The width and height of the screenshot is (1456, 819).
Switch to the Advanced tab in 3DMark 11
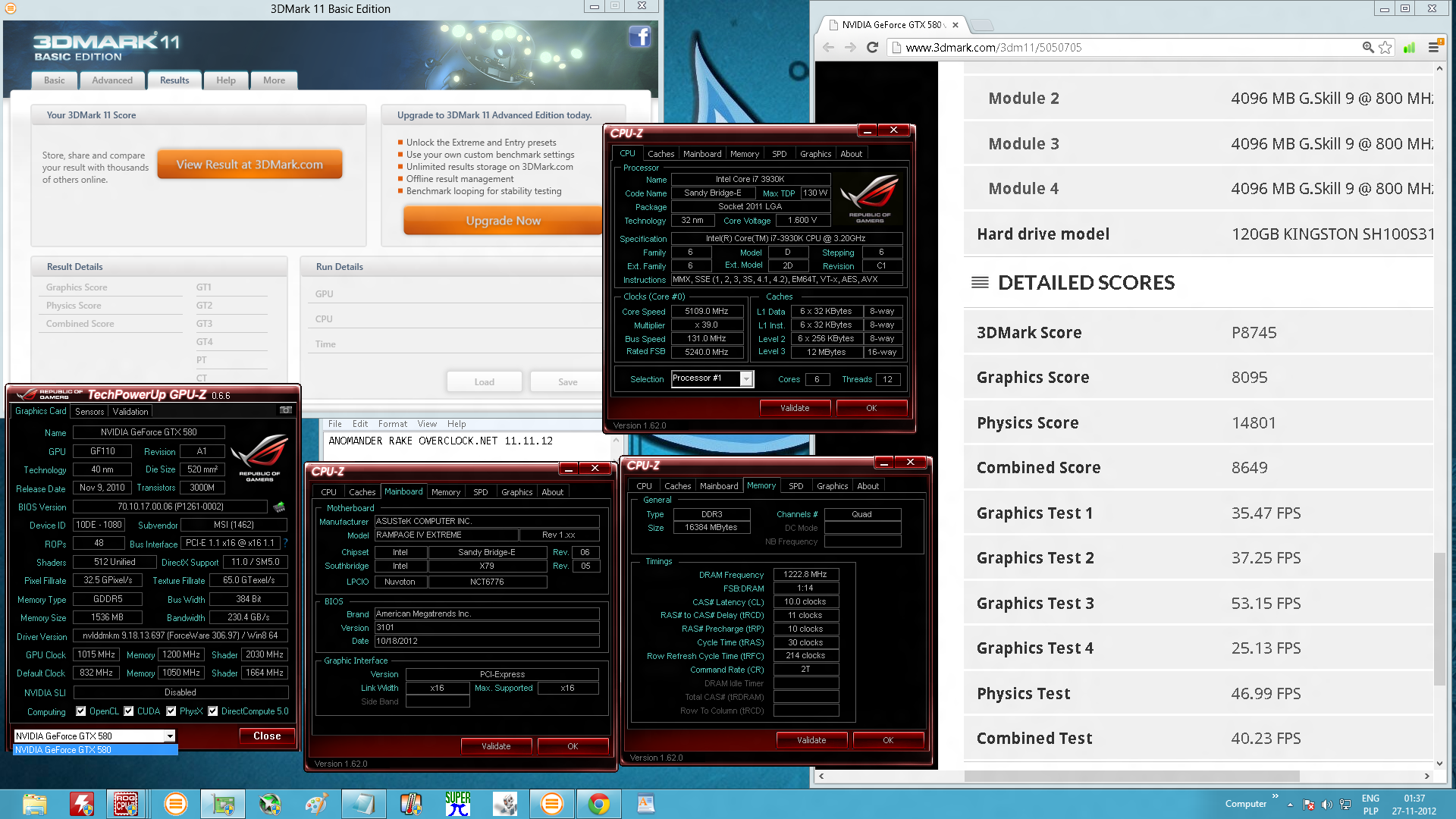click(112, 80)
